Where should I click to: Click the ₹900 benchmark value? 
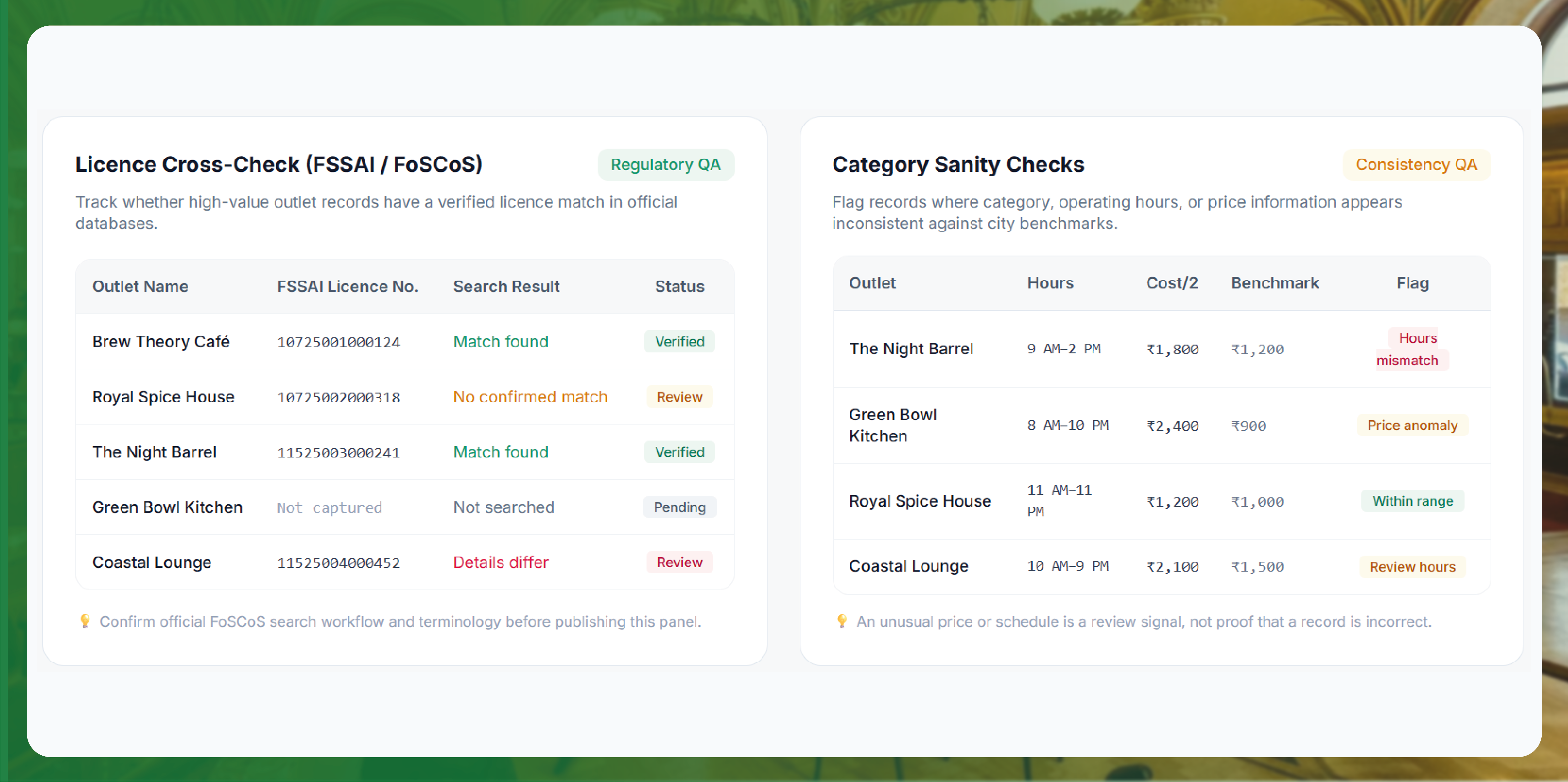pos(1249,426)
